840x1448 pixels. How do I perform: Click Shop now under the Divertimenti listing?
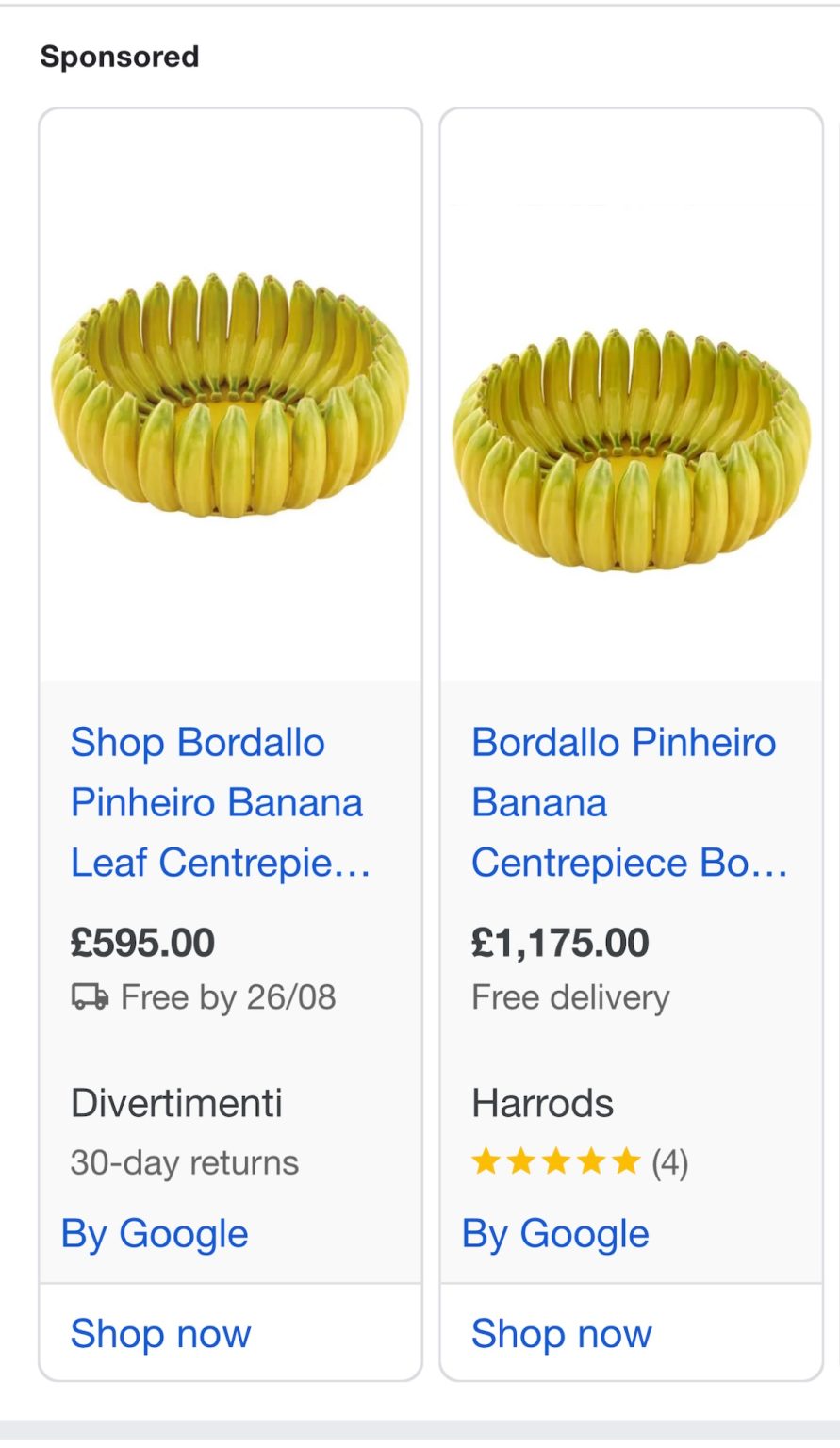pyautogui.click(x=161, y=1333)
